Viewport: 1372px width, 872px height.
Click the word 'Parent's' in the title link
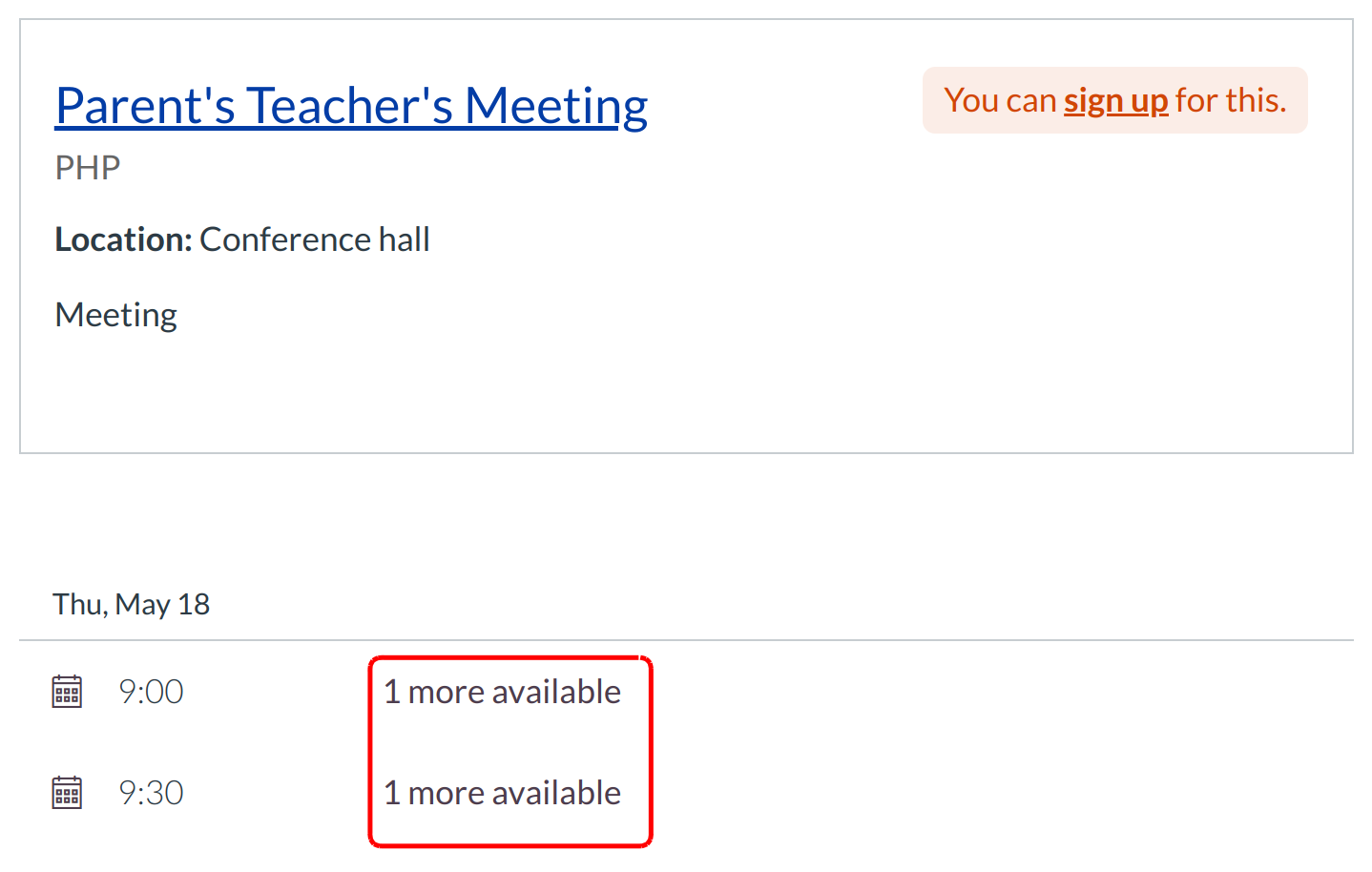click(145, 106)
